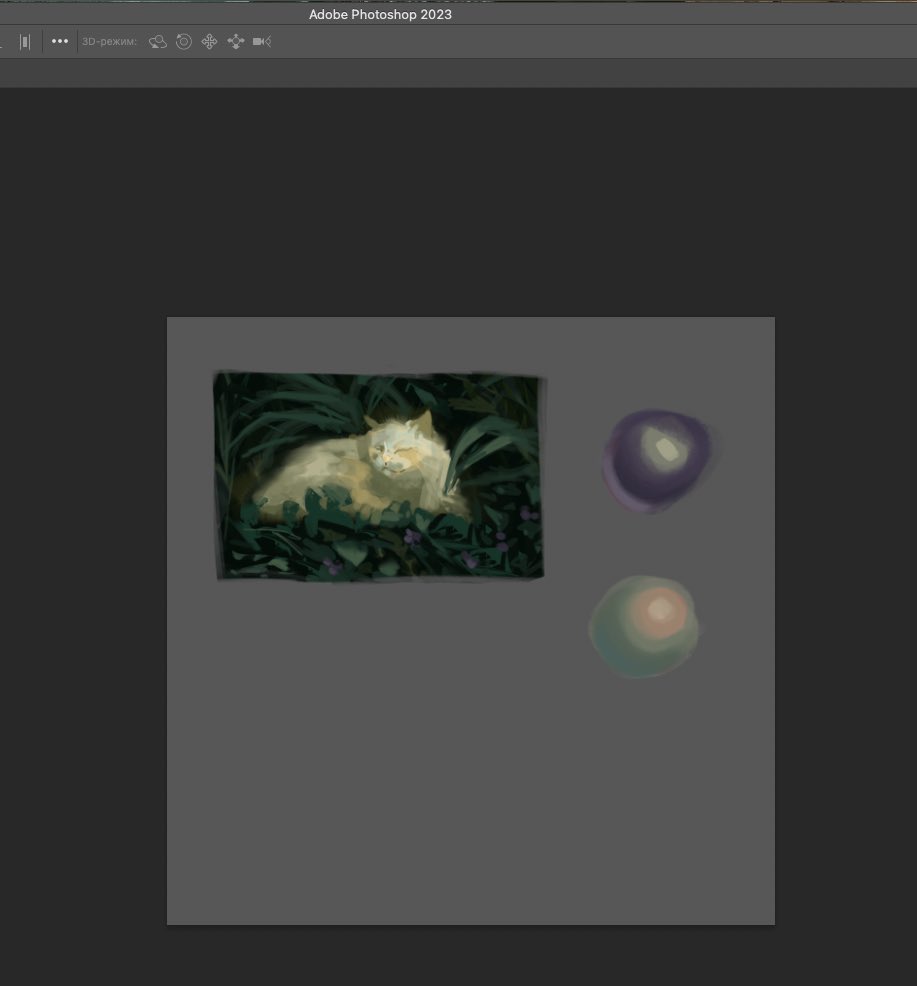Select the 3D roll object icon
Viewport: 917px width, 986px height.
[184, 42]
